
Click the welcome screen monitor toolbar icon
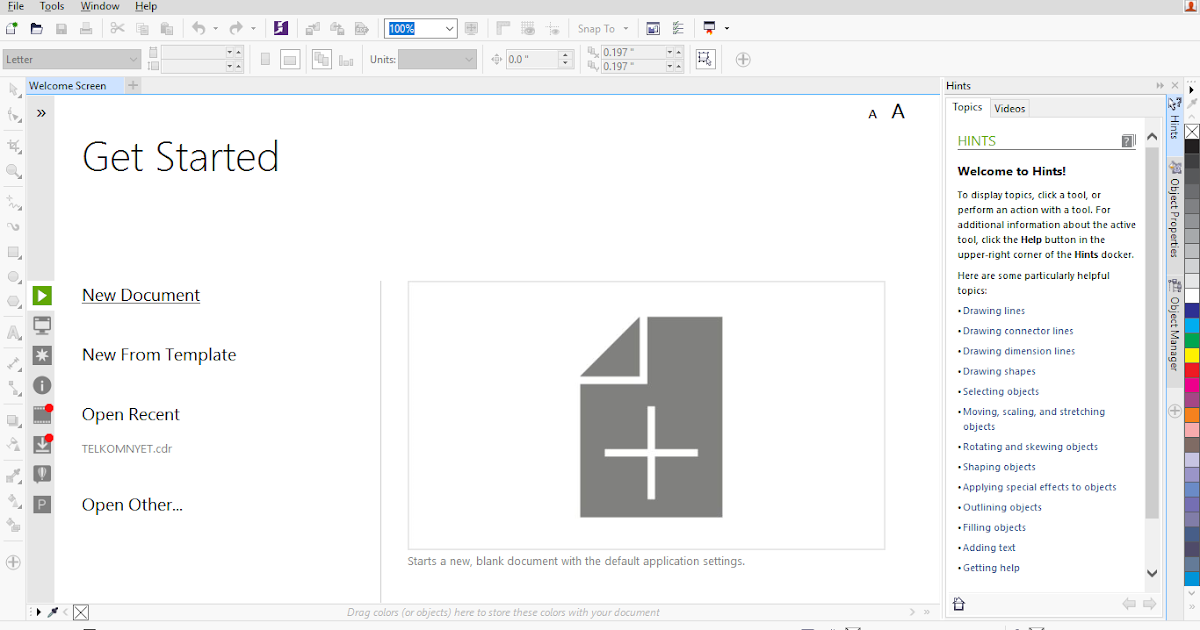[710, 29]
